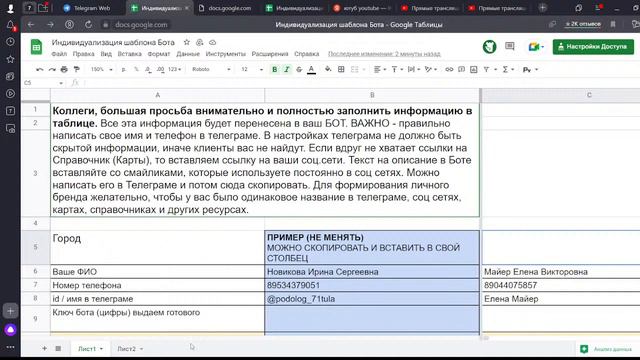Open Roboto font dropdown
Viewport: 640px width, 360px height.
(211, 69)
